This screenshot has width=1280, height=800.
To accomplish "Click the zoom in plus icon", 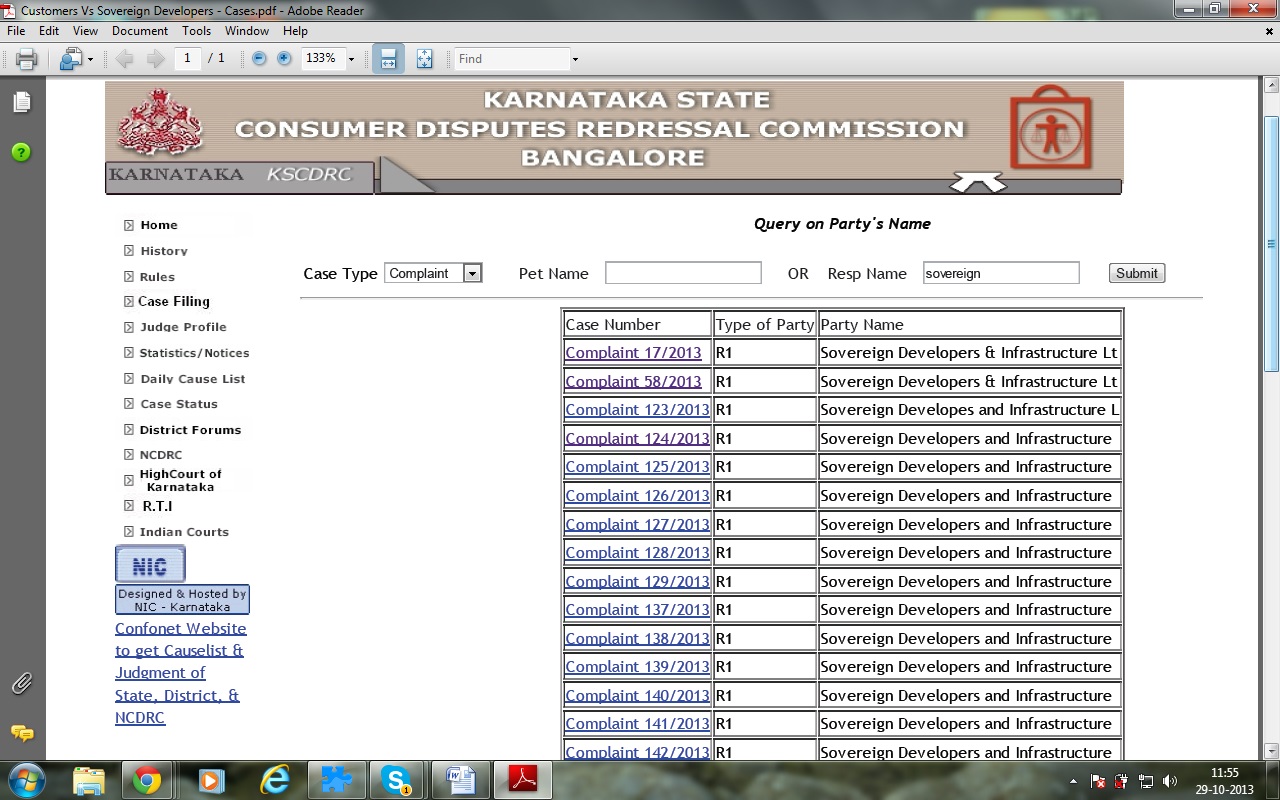I will [284, 59].
